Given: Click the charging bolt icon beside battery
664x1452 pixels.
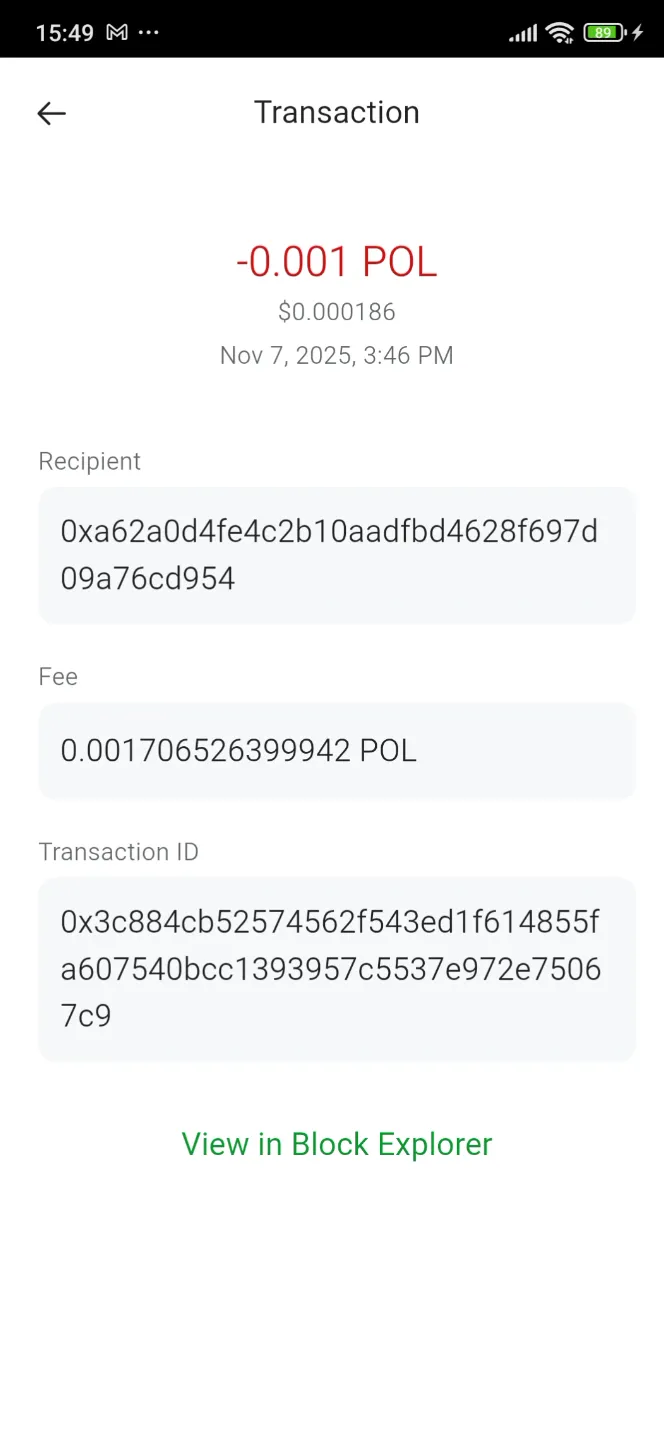Looking at the screenshot, I should click(x=640, y=32).
